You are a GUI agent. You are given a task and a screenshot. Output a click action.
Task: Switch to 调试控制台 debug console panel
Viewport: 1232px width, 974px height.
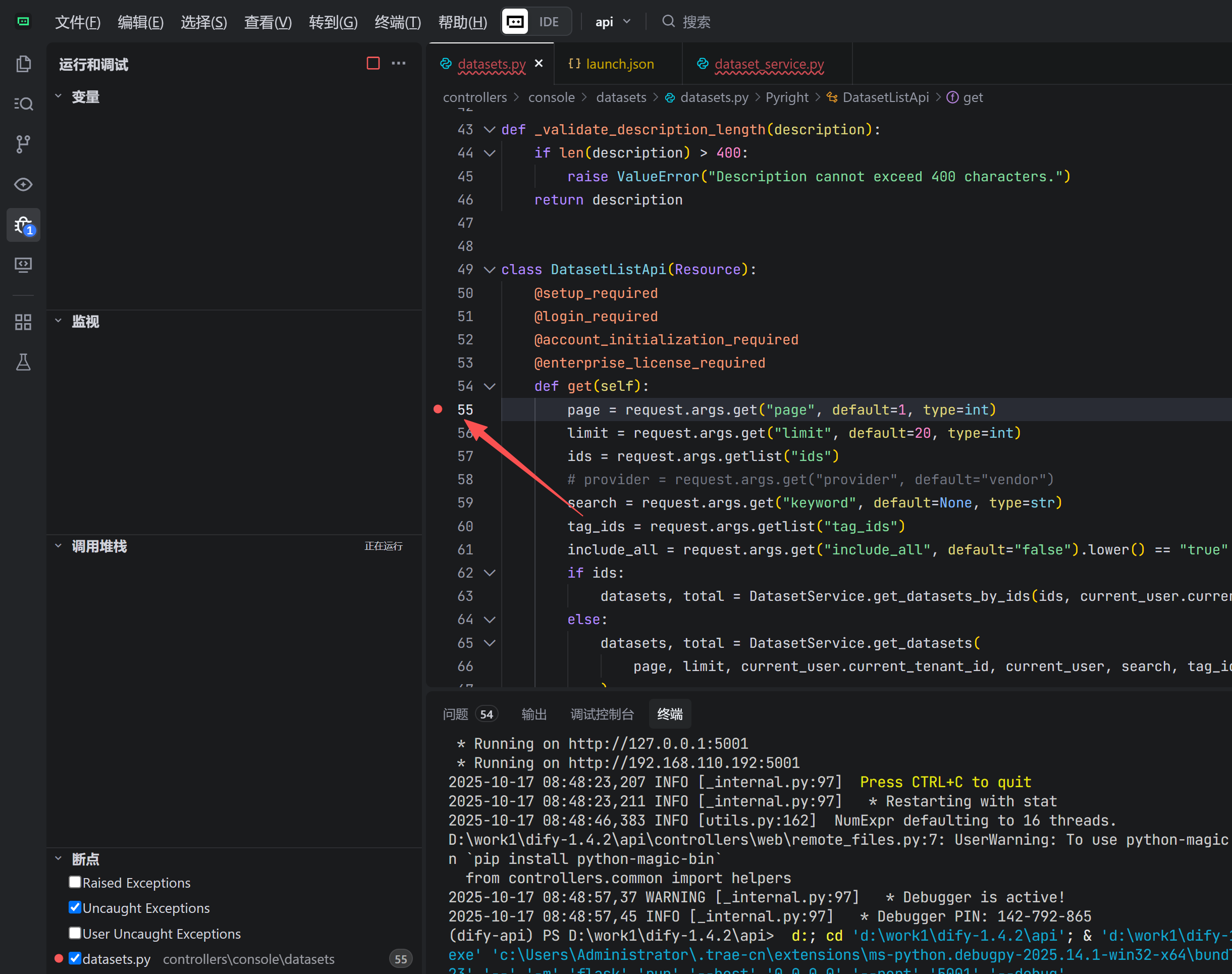pos(602,714)
